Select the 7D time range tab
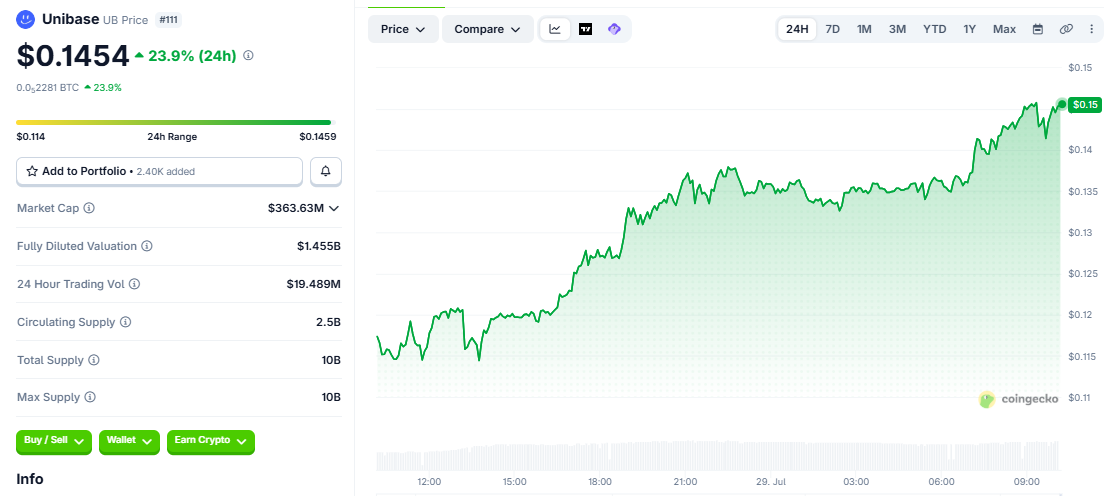This screenshot has height=496, width=1116. [x=833, y=29]
